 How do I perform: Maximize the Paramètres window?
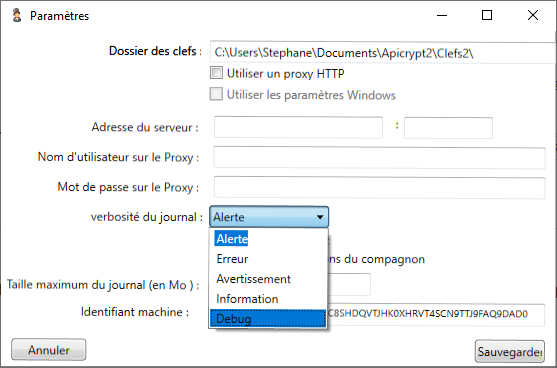[487, 16]
